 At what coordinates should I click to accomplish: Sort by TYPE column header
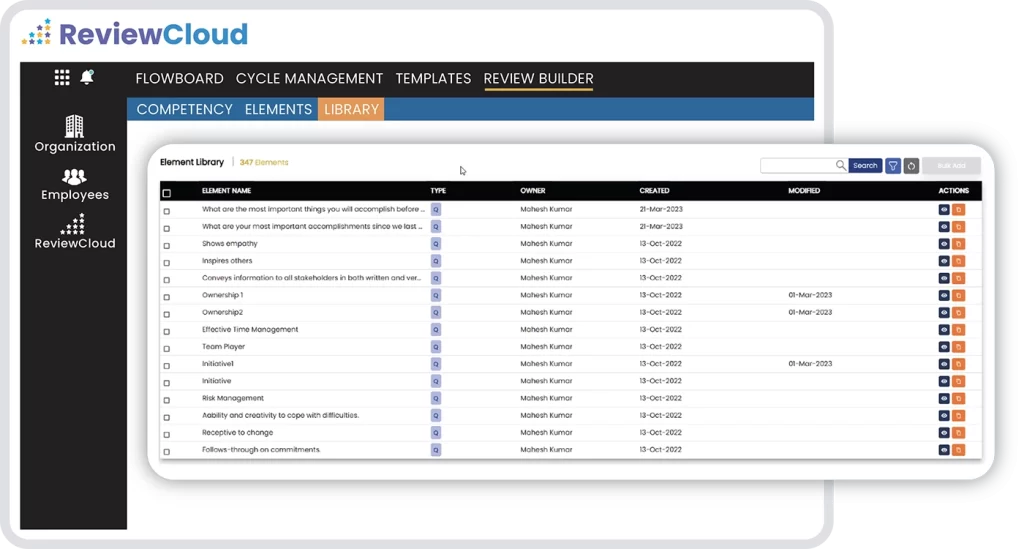pyautogui.click(x=438, y=191)
